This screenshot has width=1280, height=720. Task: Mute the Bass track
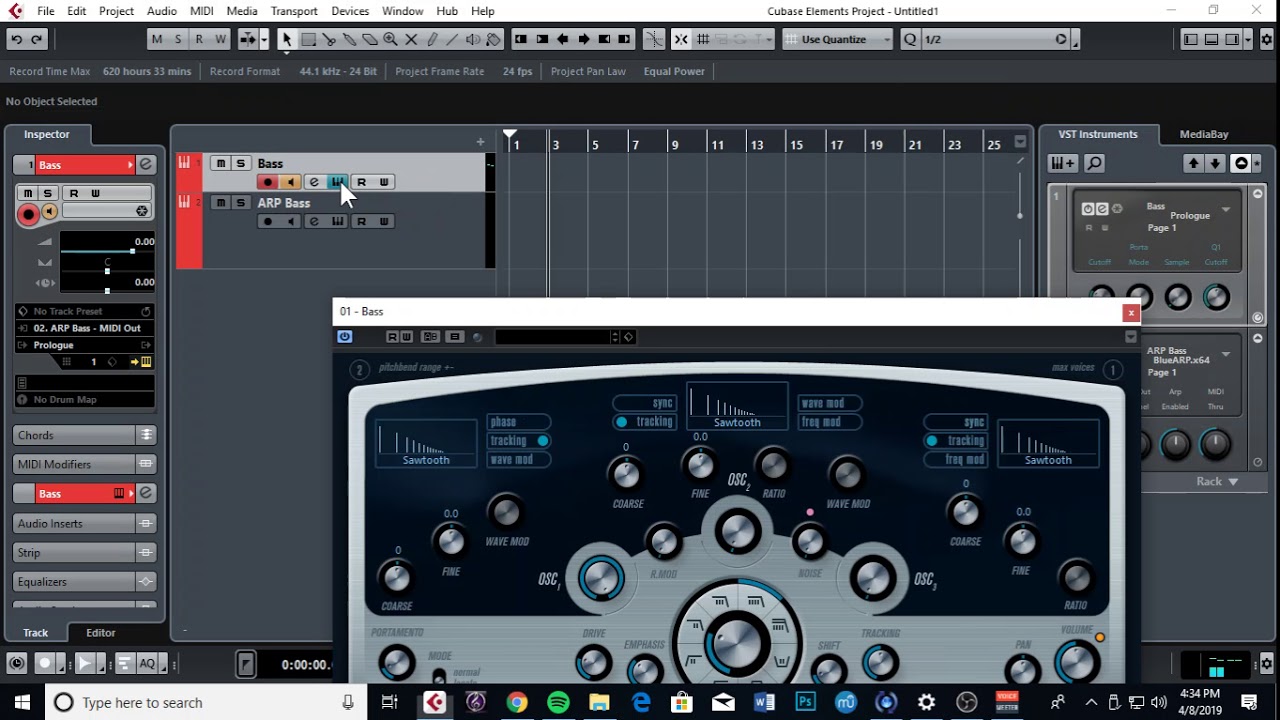(x=221, y=163)
